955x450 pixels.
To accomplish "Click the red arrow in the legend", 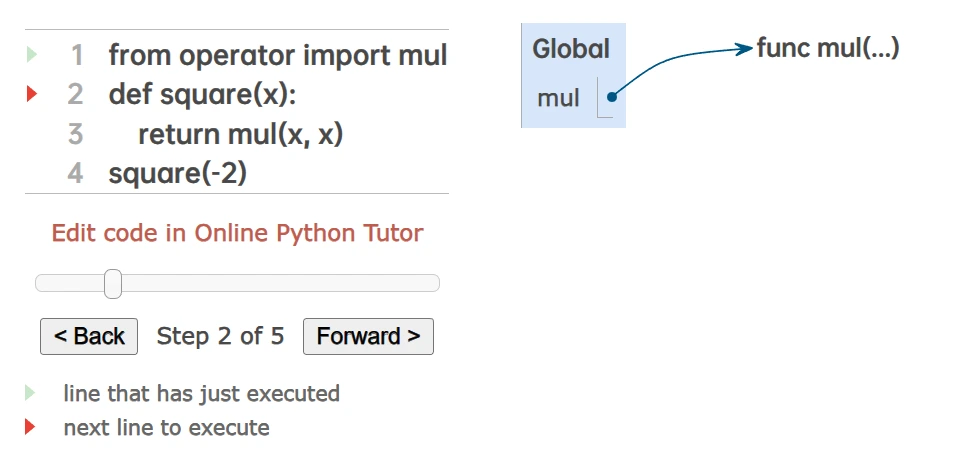I will (30, 427).
